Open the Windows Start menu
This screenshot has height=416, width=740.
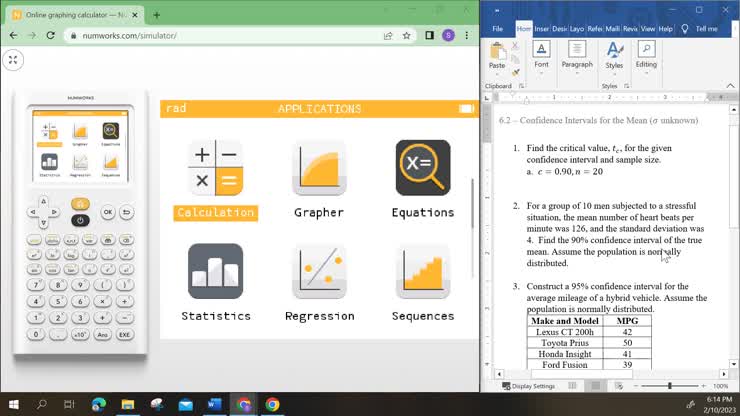tap(14, 405)
